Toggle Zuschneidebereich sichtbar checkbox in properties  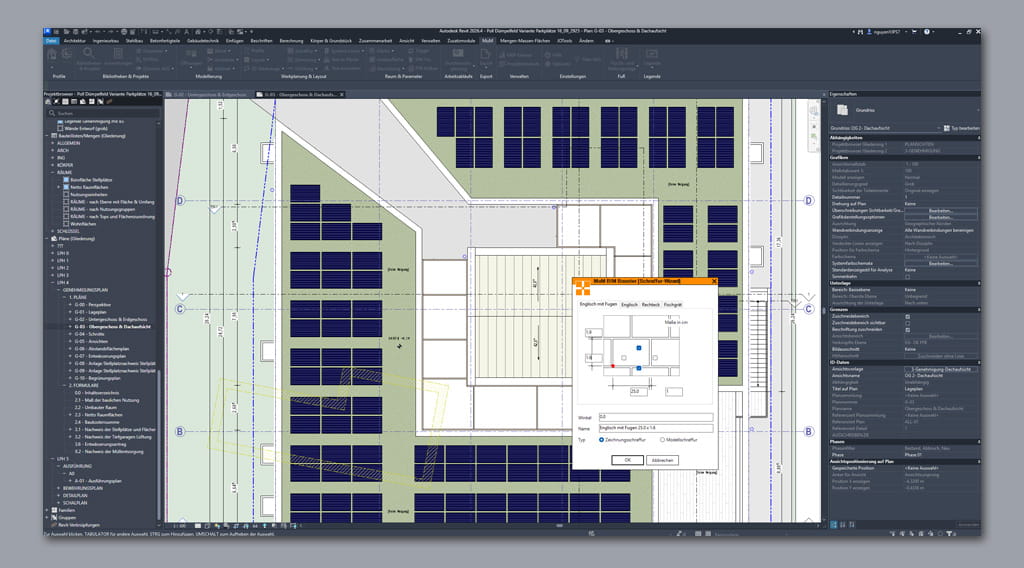click(x=907, y=323)
